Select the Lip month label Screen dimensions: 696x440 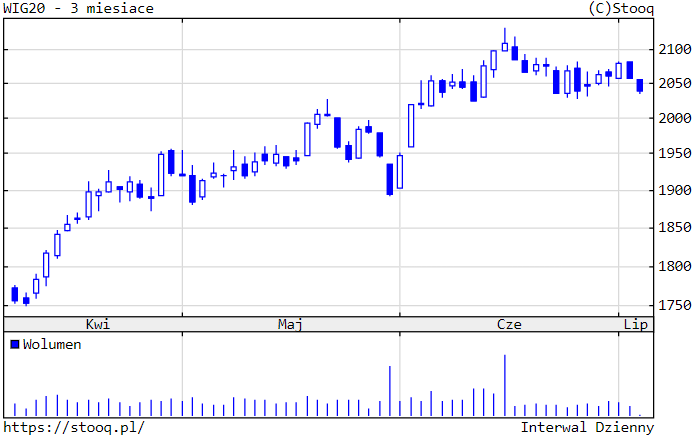636,324
